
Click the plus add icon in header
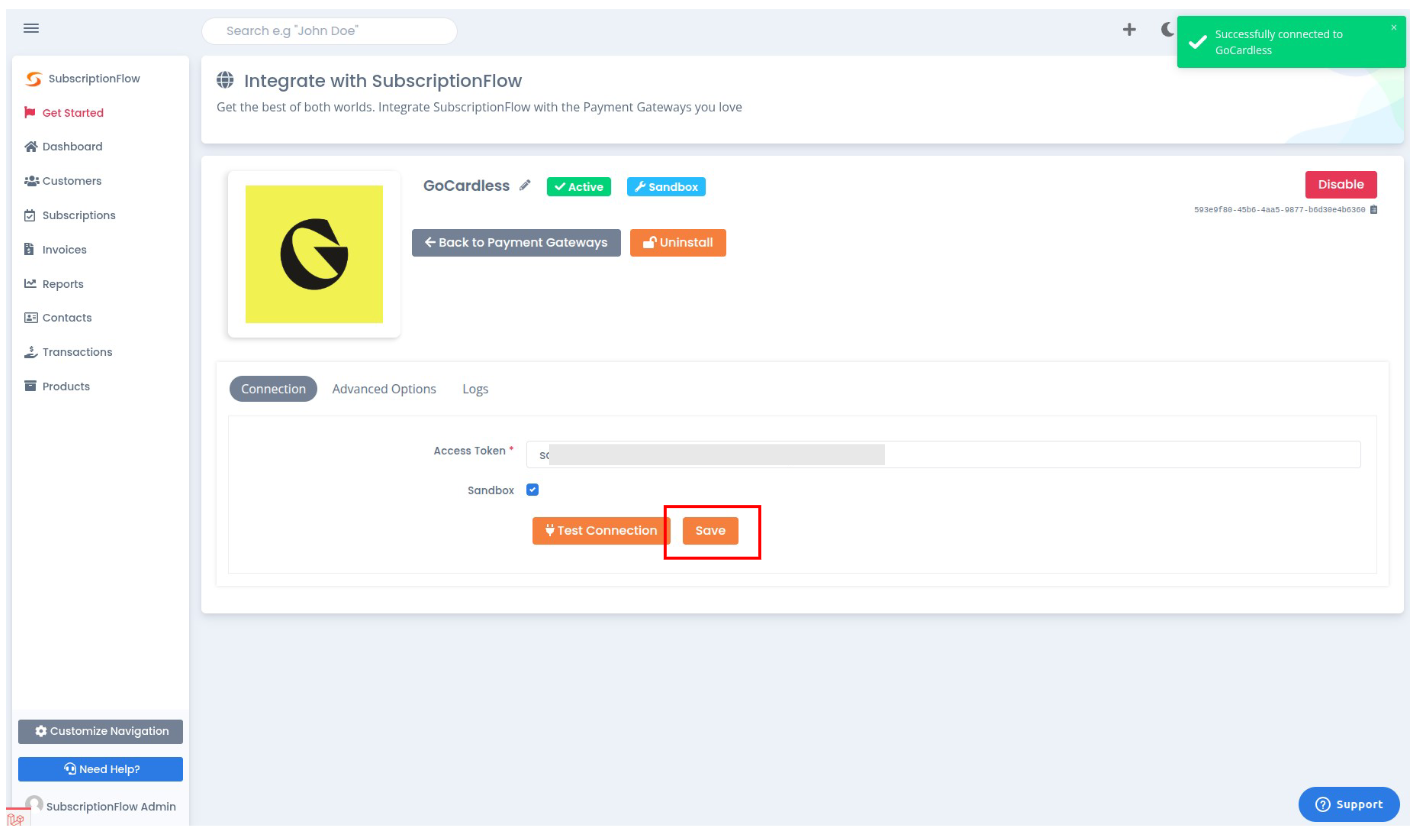click(1129, 30)
